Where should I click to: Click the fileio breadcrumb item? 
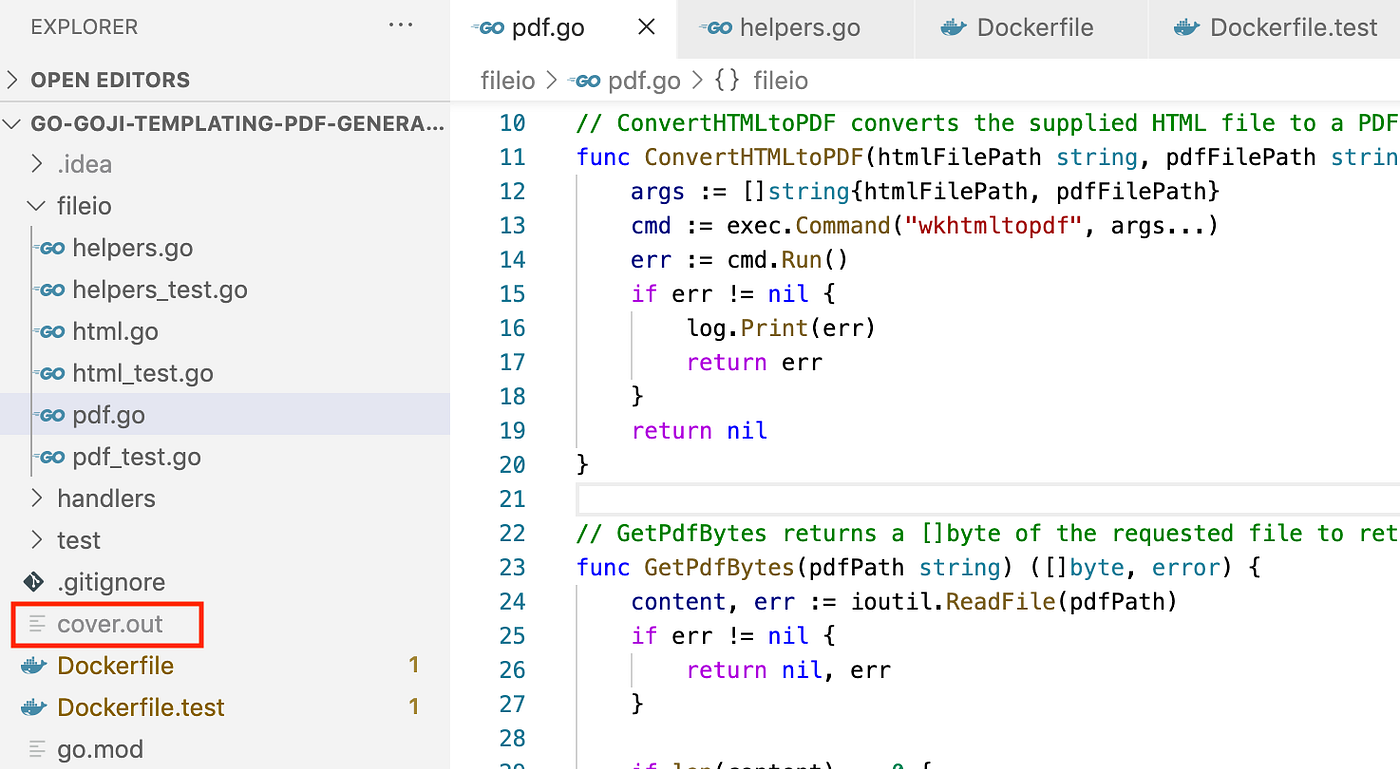click(507, 80)
